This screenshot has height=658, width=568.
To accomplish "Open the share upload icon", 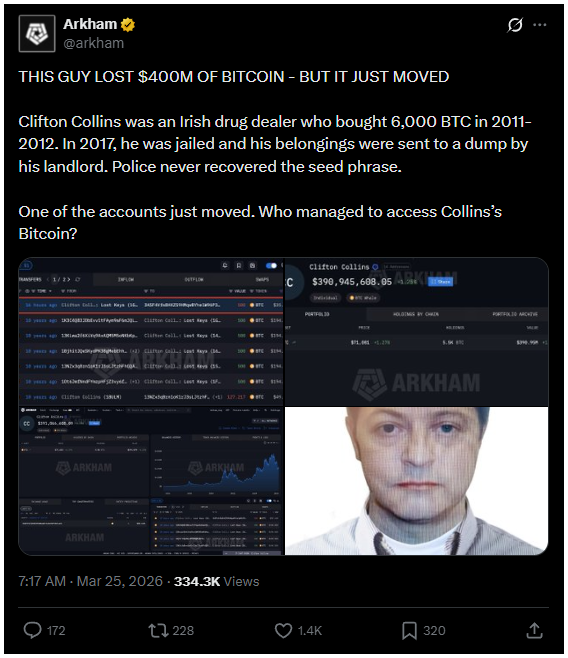I will click(534, 630).
